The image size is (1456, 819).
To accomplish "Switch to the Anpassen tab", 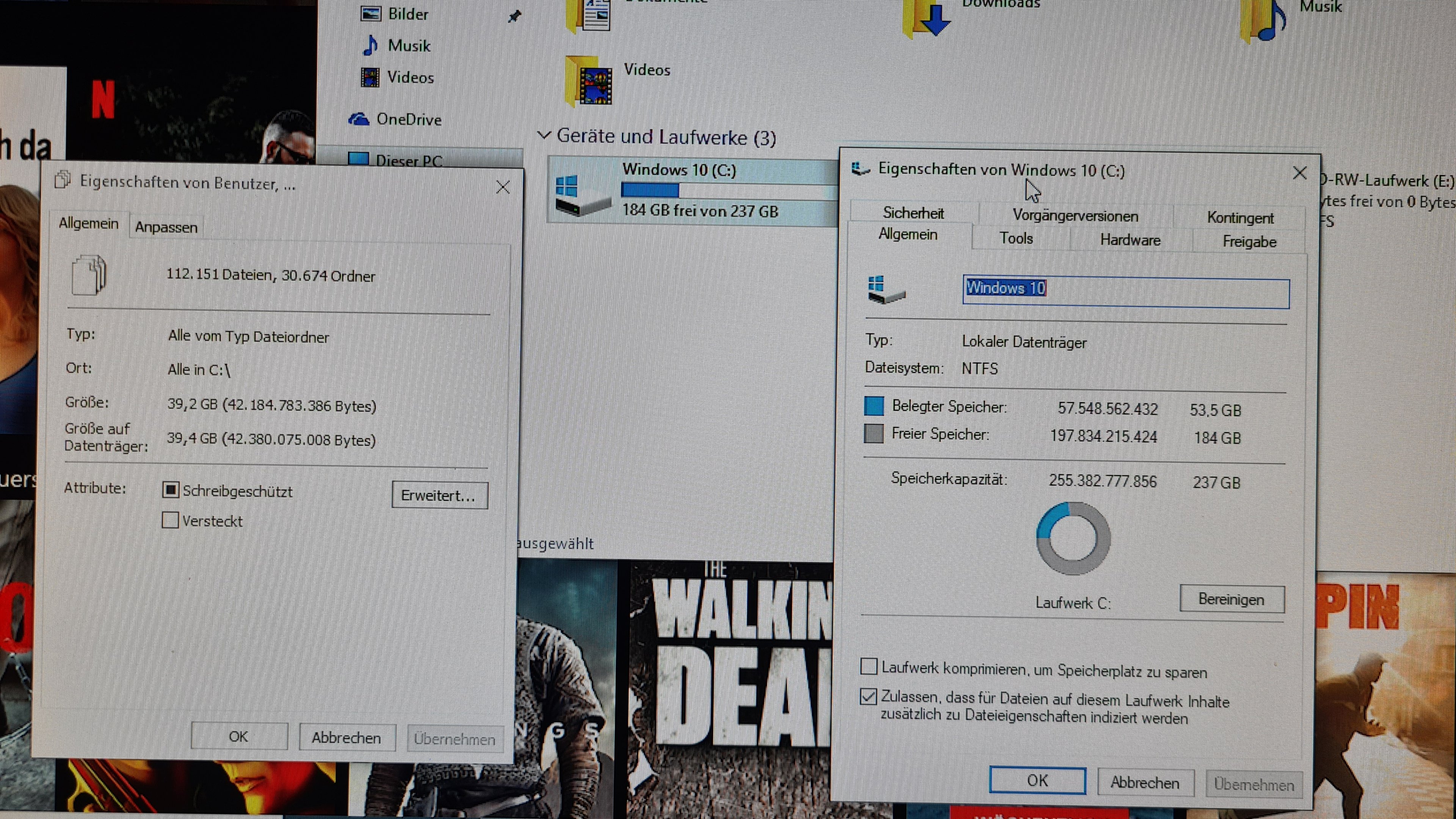I will pos(166,227).
